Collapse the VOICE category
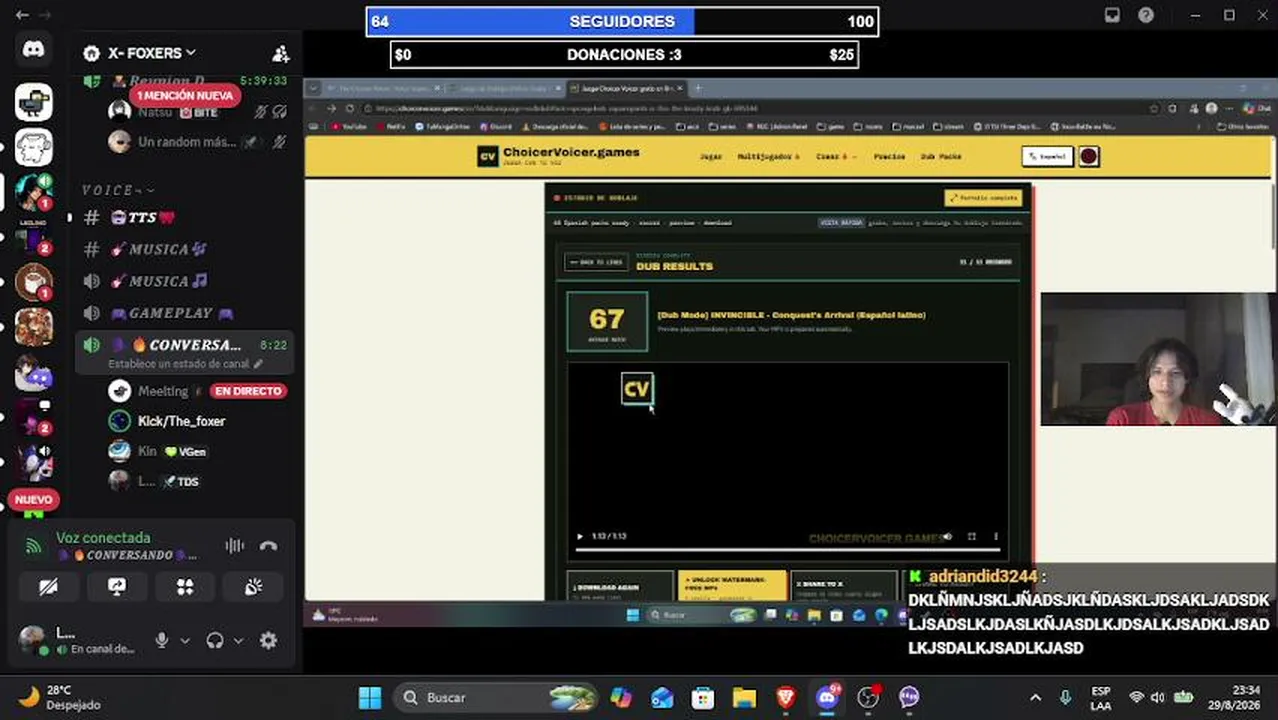 coord(118,189)
